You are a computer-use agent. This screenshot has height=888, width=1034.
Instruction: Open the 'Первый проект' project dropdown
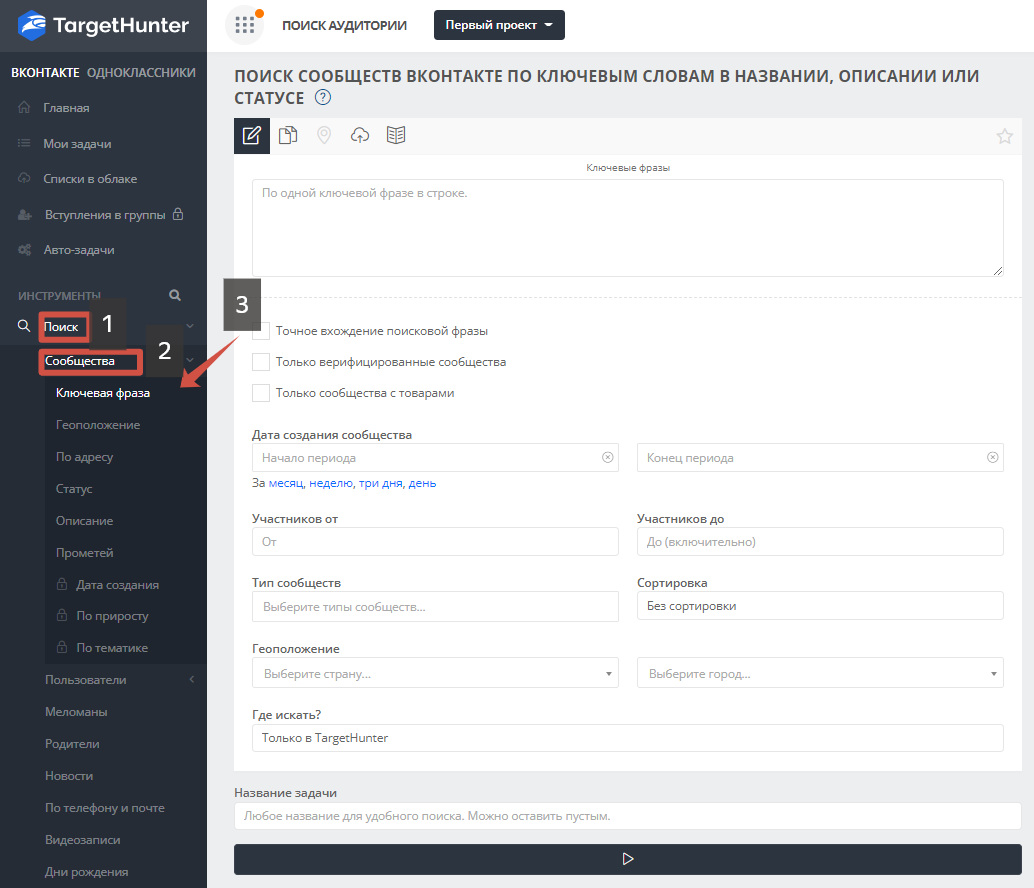point(499,25)
